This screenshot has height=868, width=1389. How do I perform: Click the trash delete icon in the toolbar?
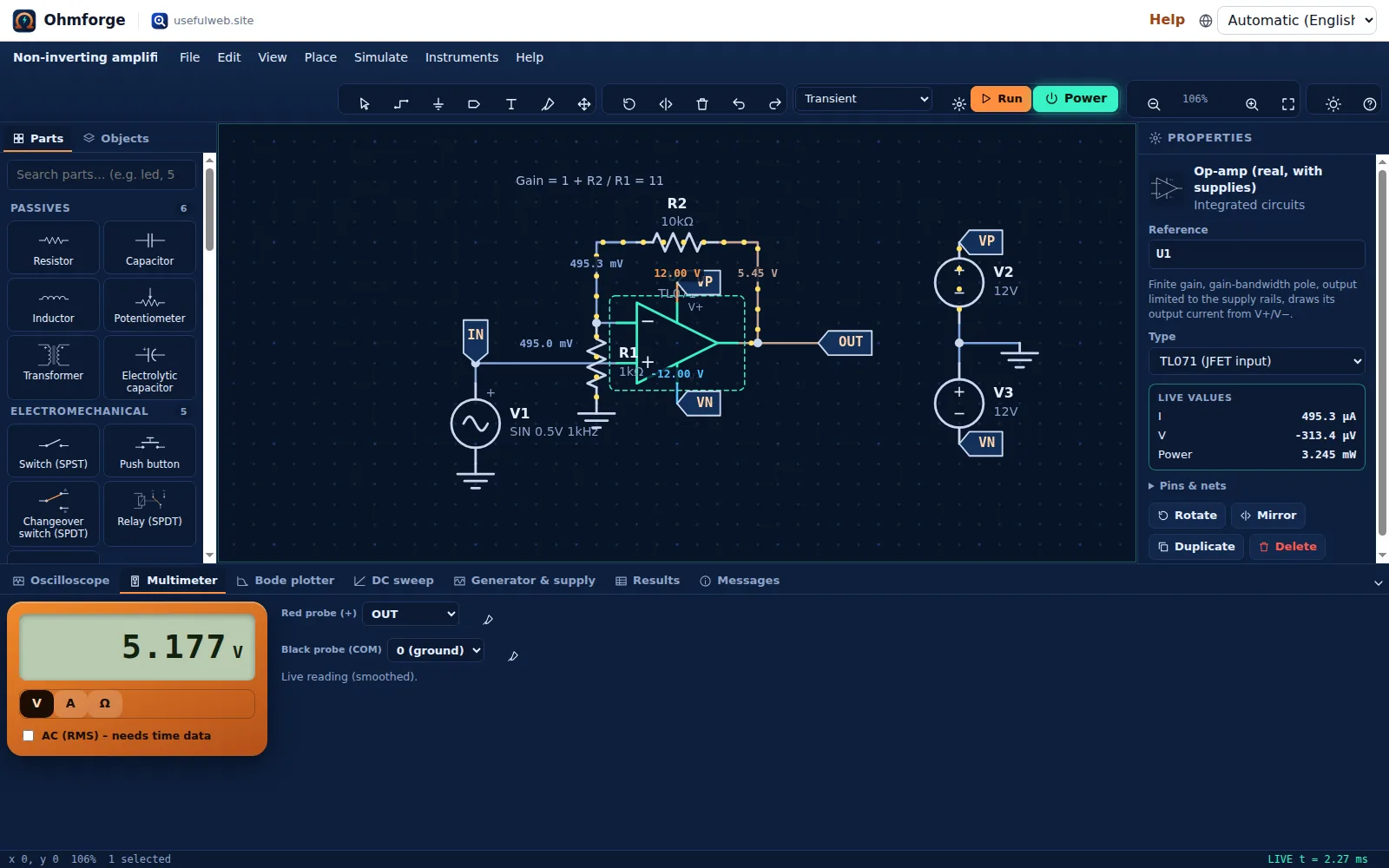click(702, 104)
